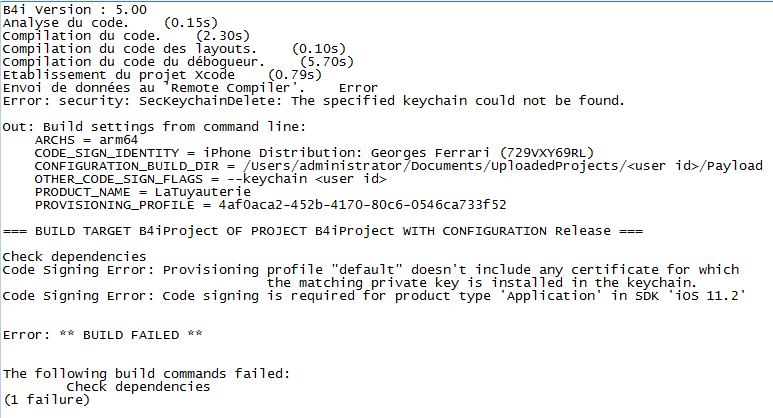
Task: Click the SecKeychainDelete security error line
Action: coord(314,100)
